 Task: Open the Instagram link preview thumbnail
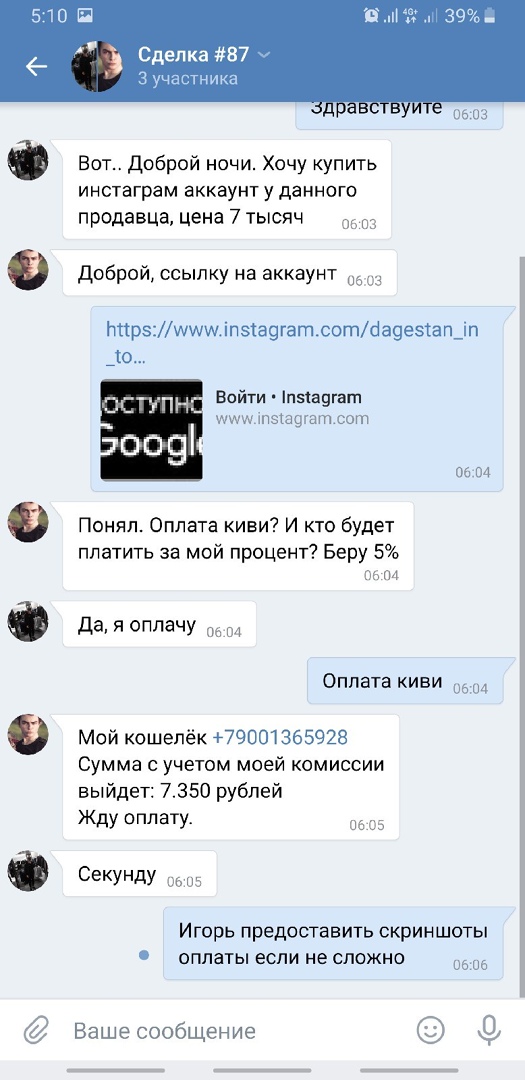152,430
